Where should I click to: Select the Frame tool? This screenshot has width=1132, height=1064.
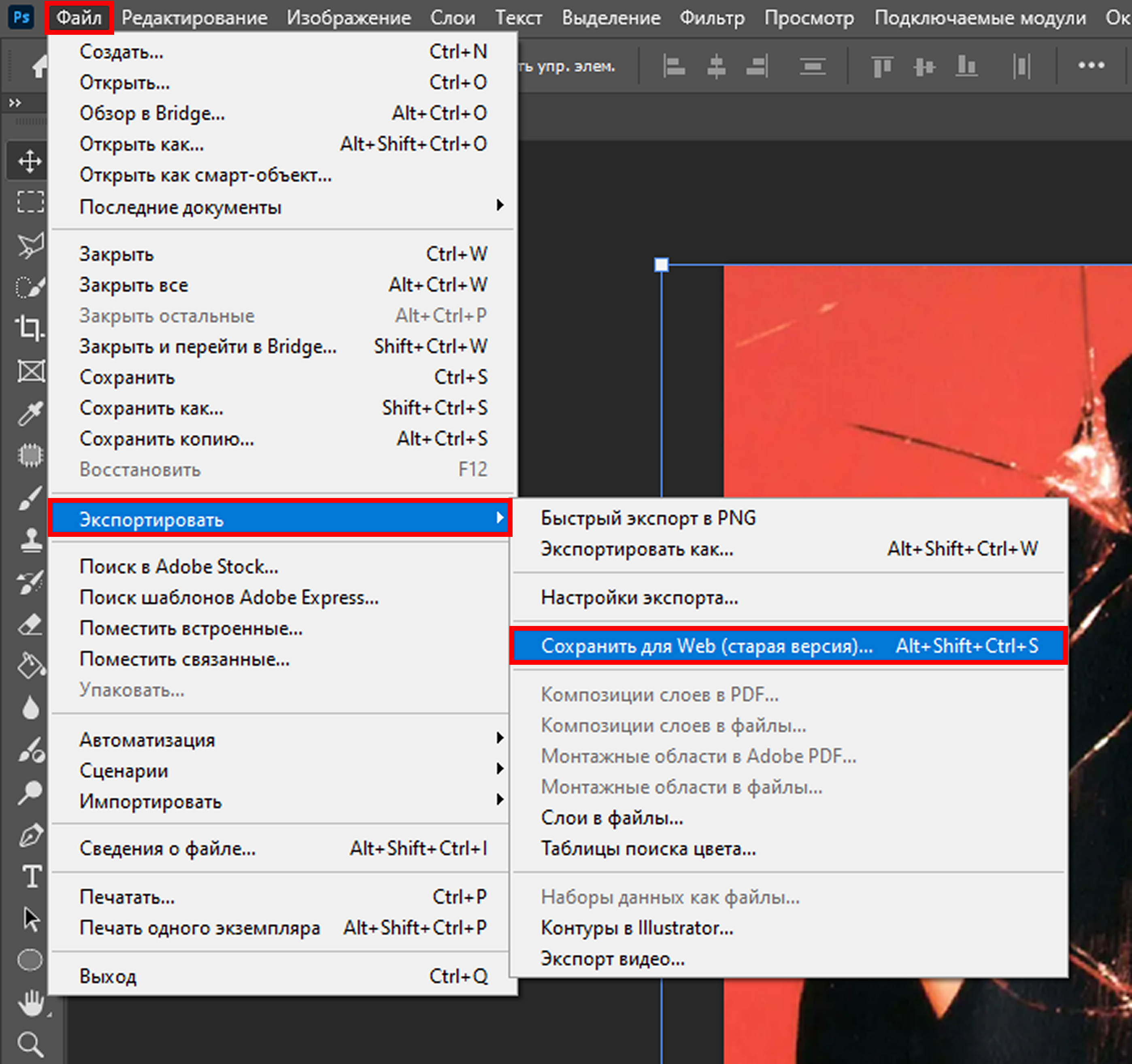pos(31,371)
